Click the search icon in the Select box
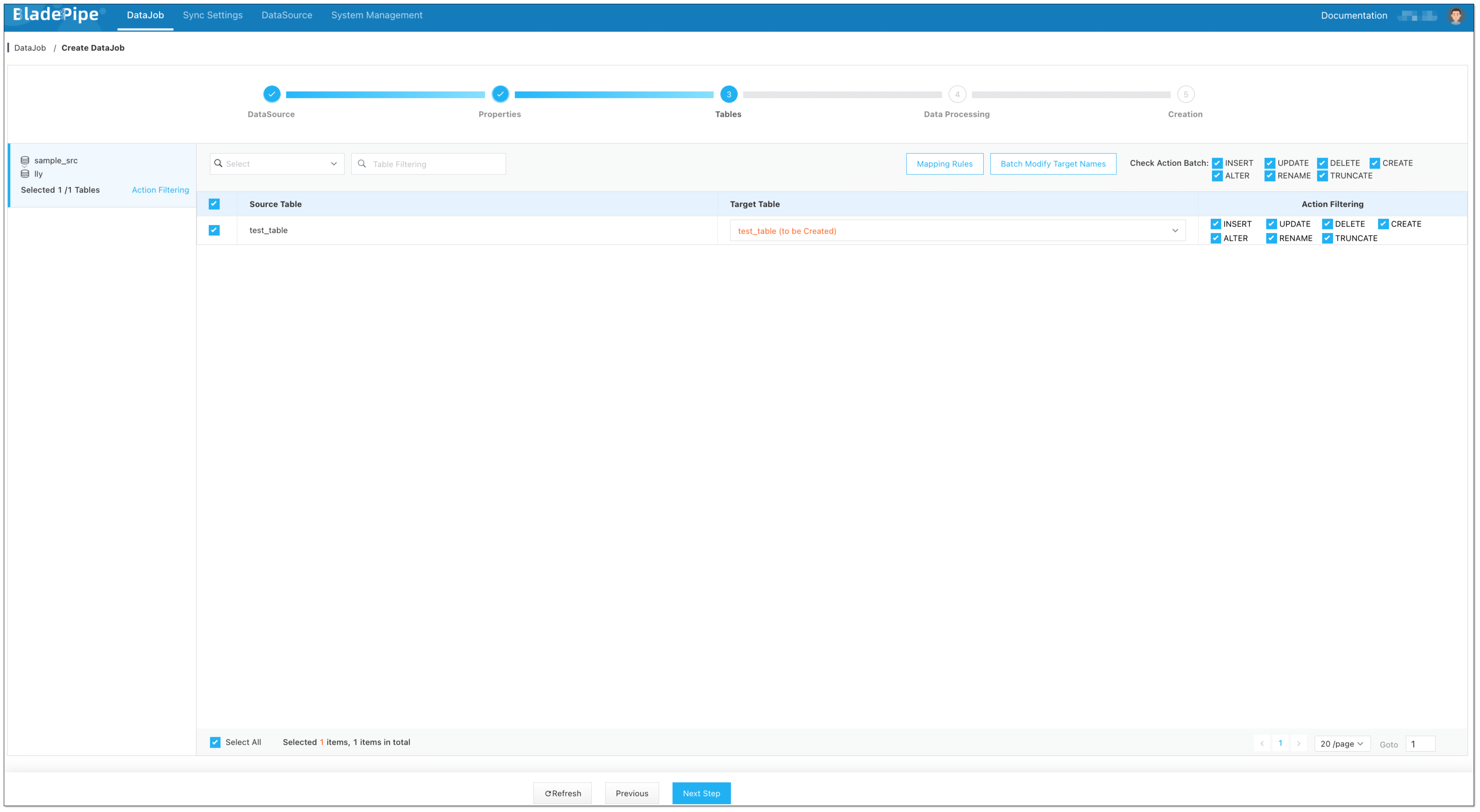Viewport: 1480px width, 812px height. (219, 164)
